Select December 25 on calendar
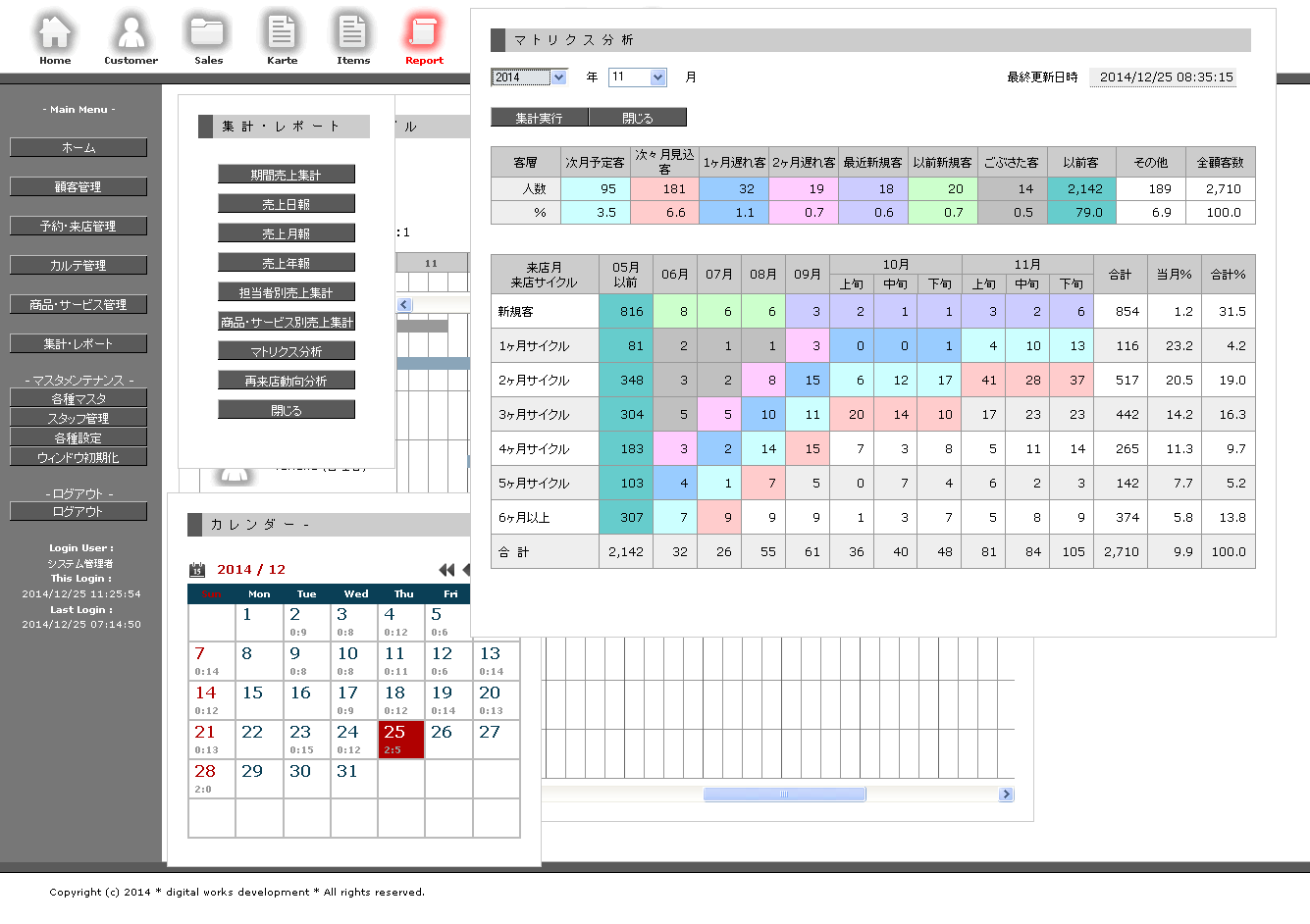Screen dimensions: 1310x924 [x=401, y=740]
